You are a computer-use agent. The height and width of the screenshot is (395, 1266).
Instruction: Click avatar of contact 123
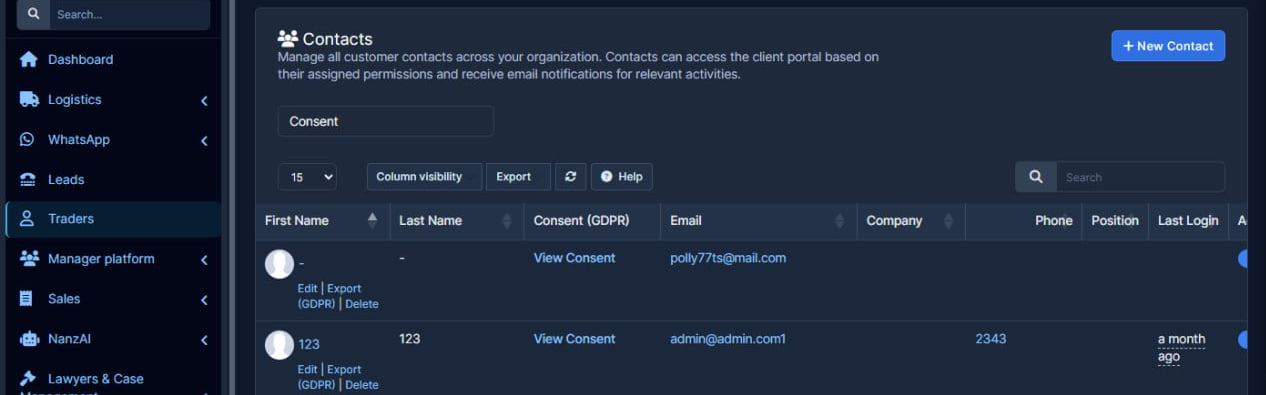[279, 345]
